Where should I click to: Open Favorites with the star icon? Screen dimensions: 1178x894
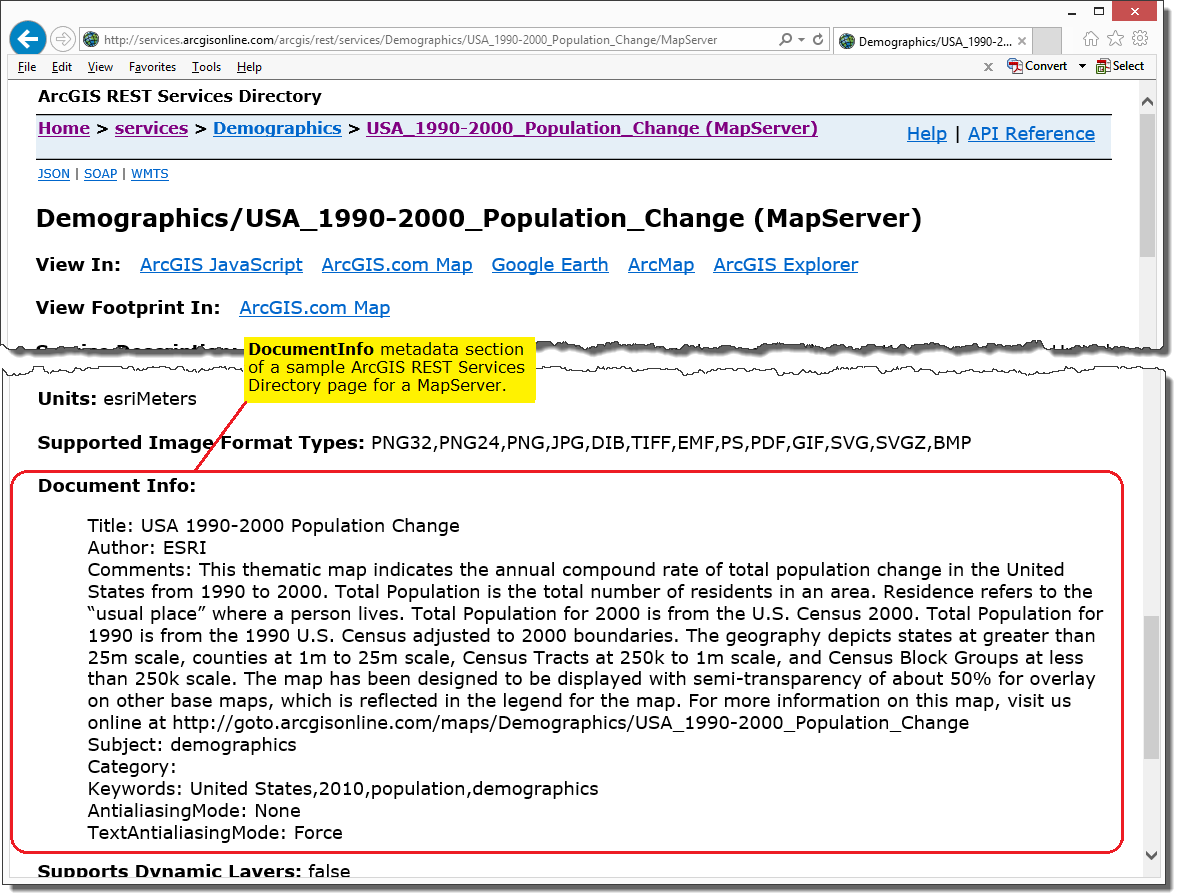coord(1115,38)
